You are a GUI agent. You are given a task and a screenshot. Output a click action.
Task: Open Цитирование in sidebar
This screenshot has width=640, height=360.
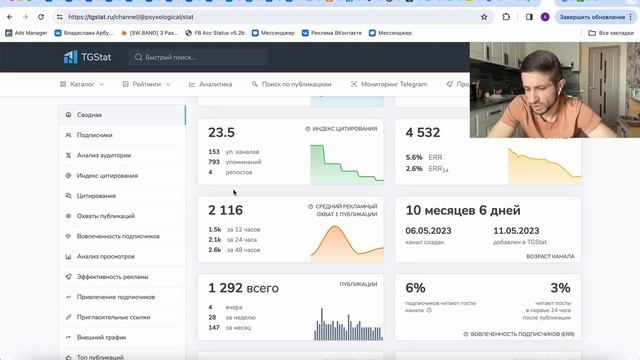122,196
